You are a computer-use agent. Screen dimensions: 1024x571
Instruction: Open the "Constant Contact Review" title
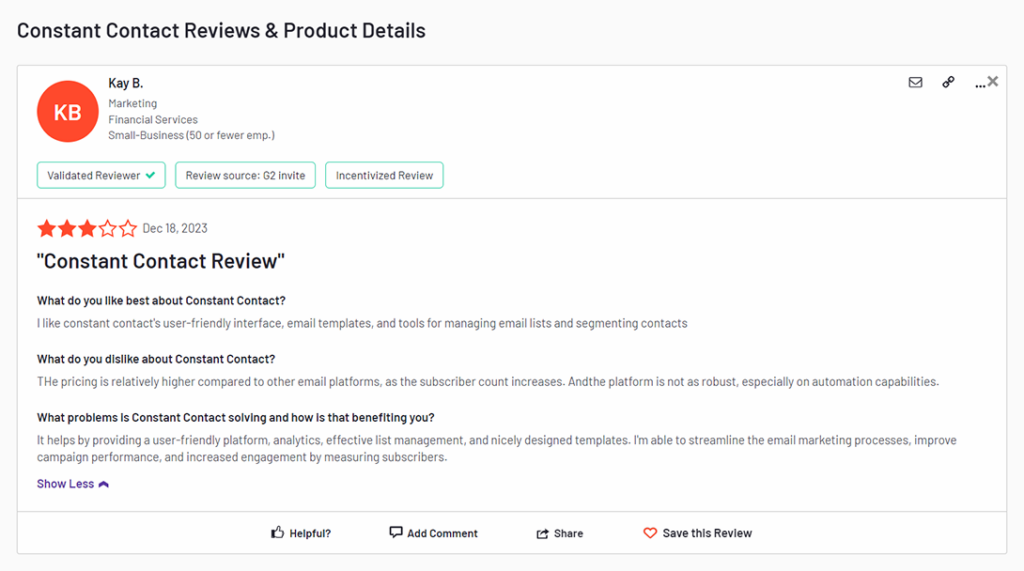(161, 261)
